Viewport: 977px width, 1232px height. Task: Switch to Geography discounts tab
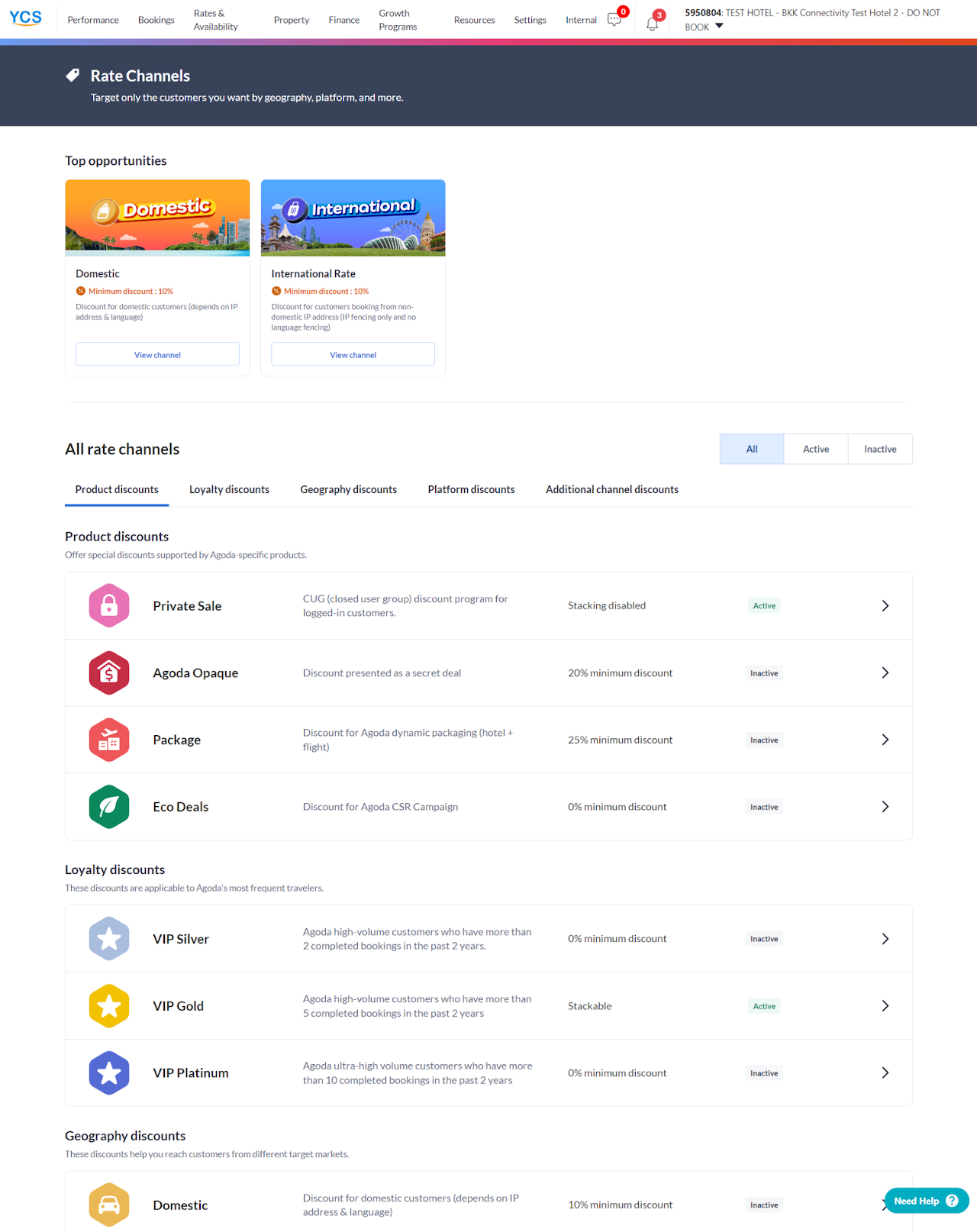click(349, 489)
